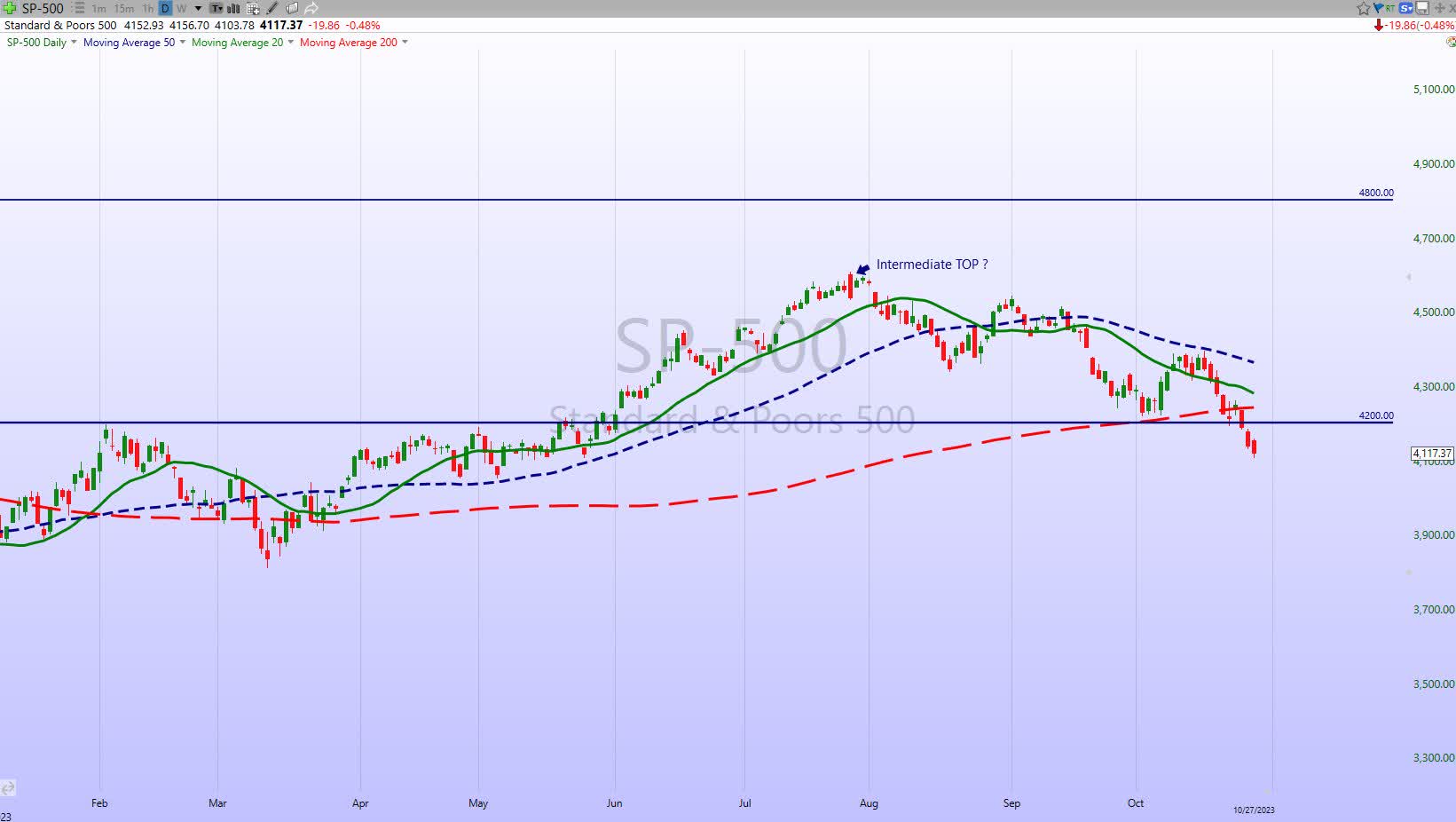Switch off the Daily D timeframe highlight
This screenshot has height=822, width=1456.
[163, 8]
